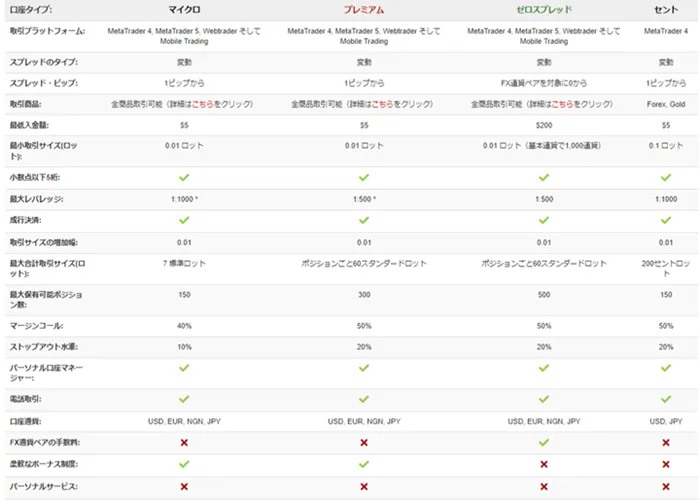
Task: Click the 小数点以下5桁 checkmark in プレミアム column
Action: [364, 178]
